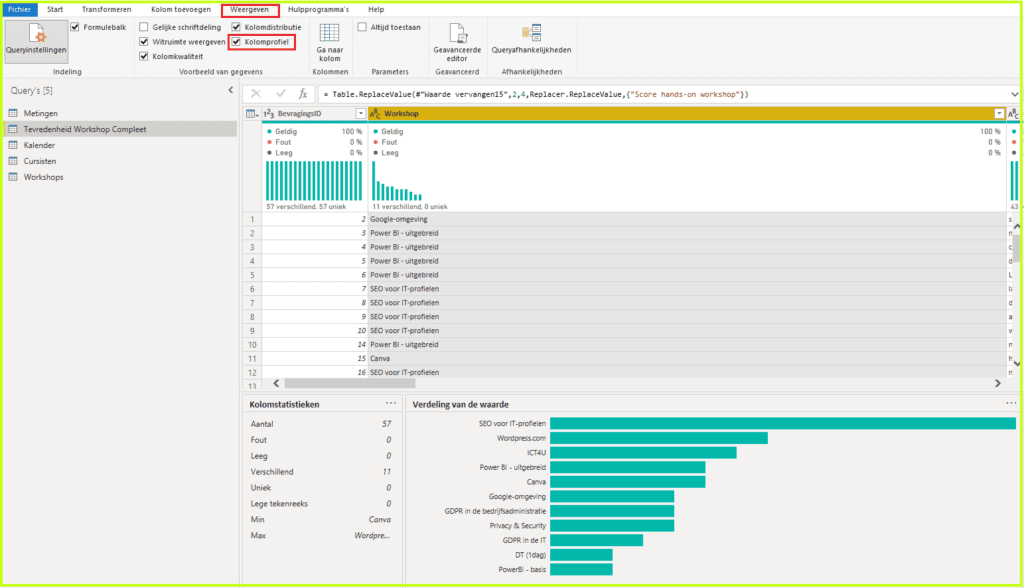Viewport: 1024px width, 588px height.
Task: Open the Geavanceerde editor
Action: pos(457,42)
